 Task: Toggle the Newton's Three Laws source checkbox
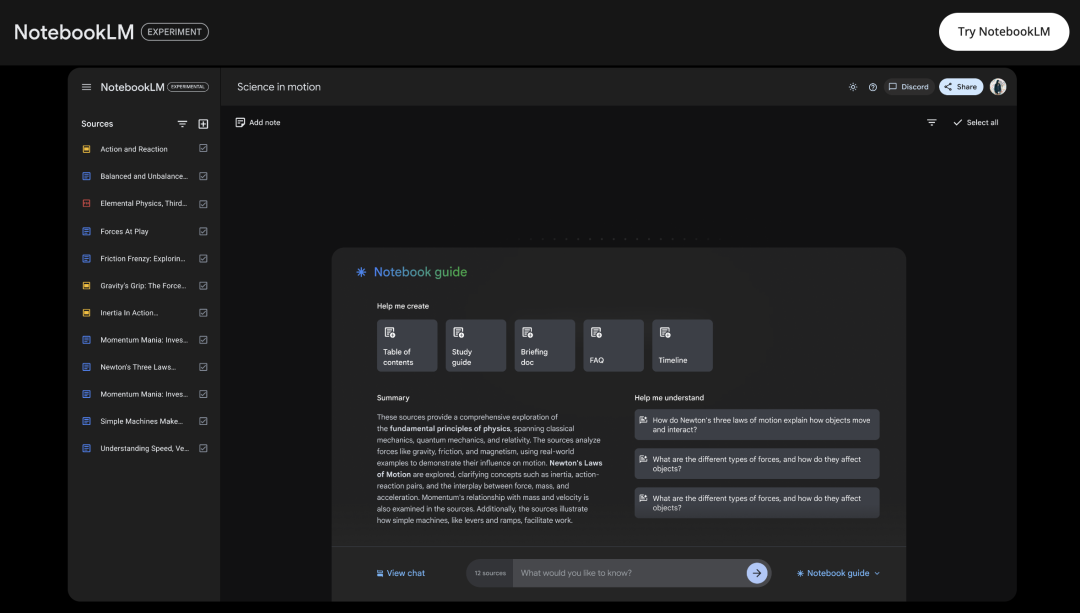tap(203, 367)
